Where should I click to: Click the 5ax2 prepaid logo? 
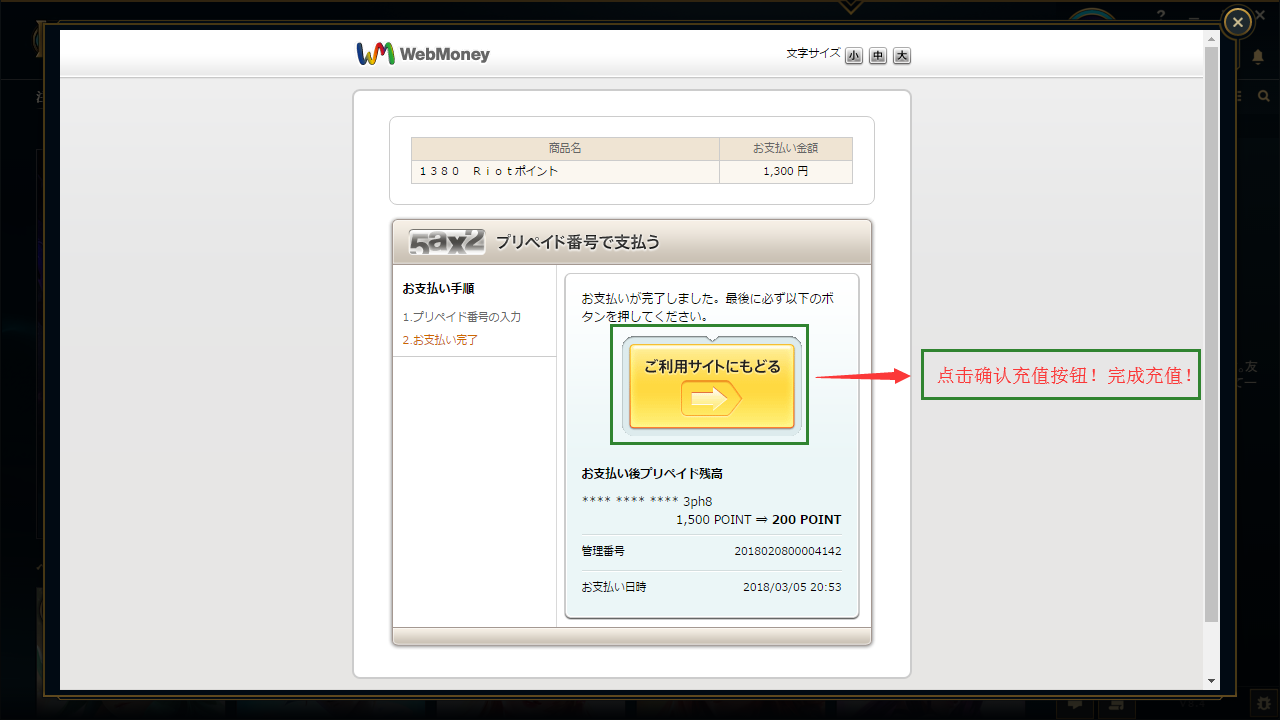click(447, 242)
